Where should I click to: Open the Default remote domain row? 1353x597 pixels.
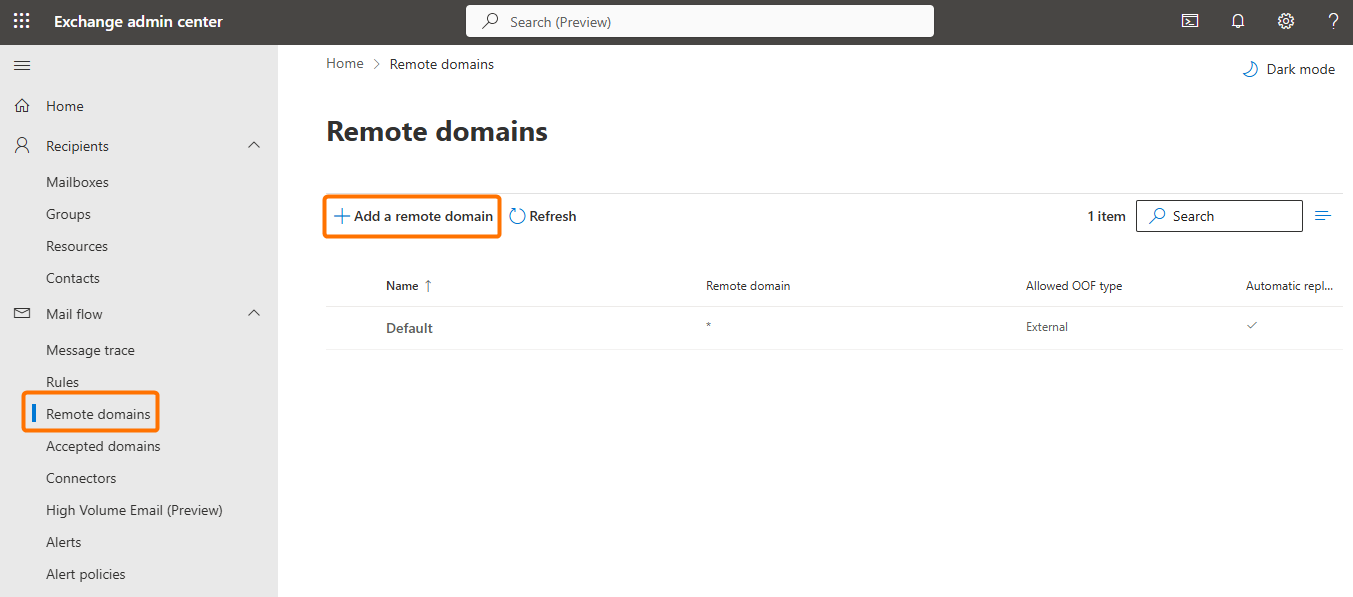coord(409,328)
